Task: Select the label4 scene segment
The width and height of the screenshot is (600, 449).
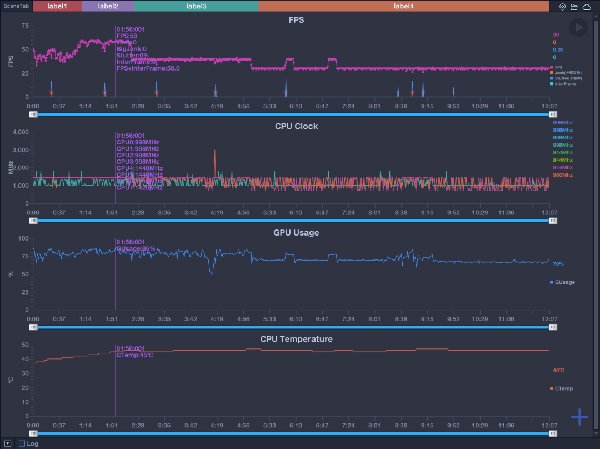Action: point(403,6)
